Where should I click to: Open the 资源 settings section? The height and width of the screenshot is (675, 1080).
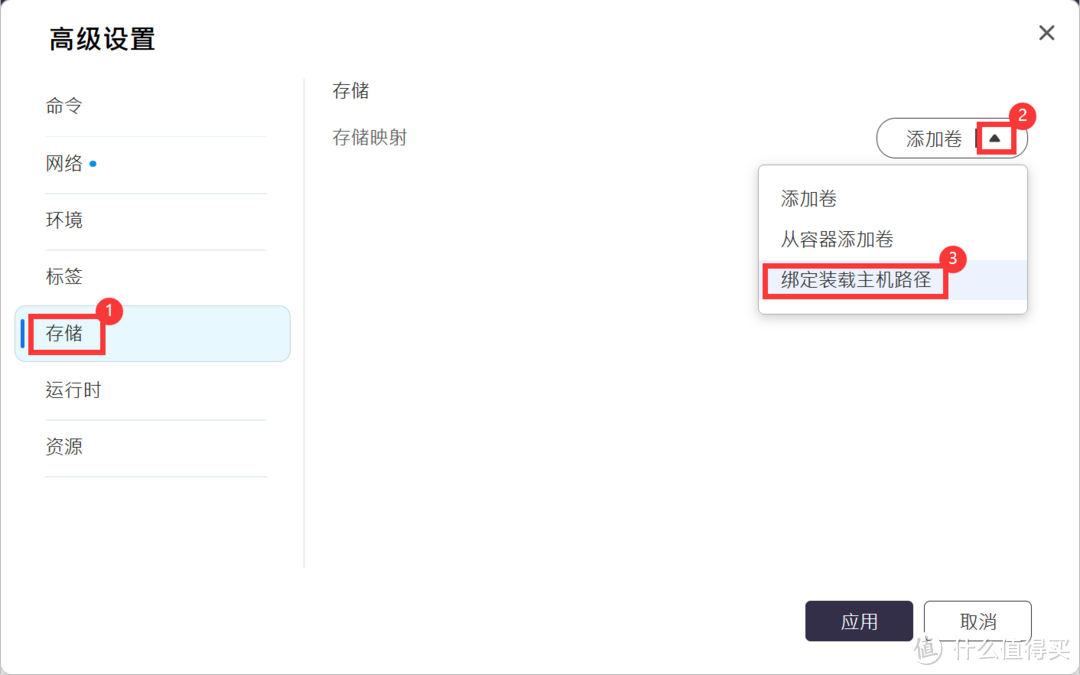[x=63, y=447]
